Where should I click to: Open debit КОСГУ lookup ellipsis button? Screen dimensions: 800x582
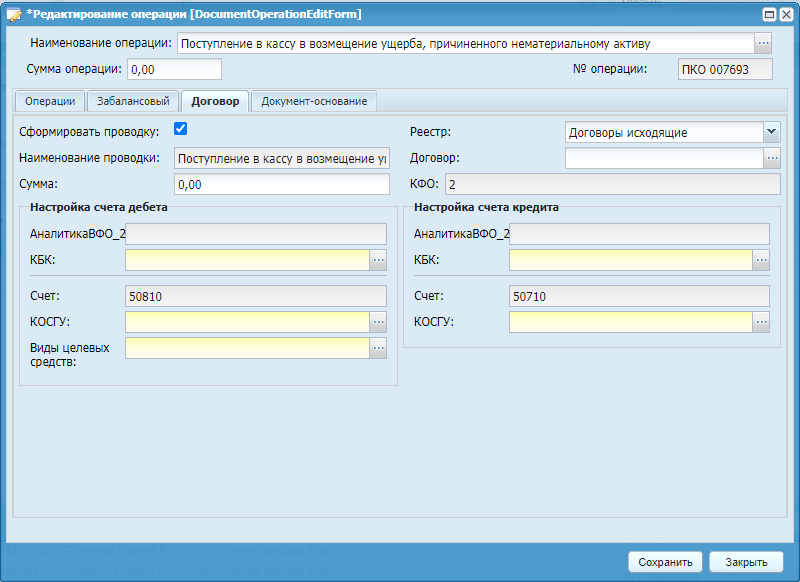(x=378, y=322)
